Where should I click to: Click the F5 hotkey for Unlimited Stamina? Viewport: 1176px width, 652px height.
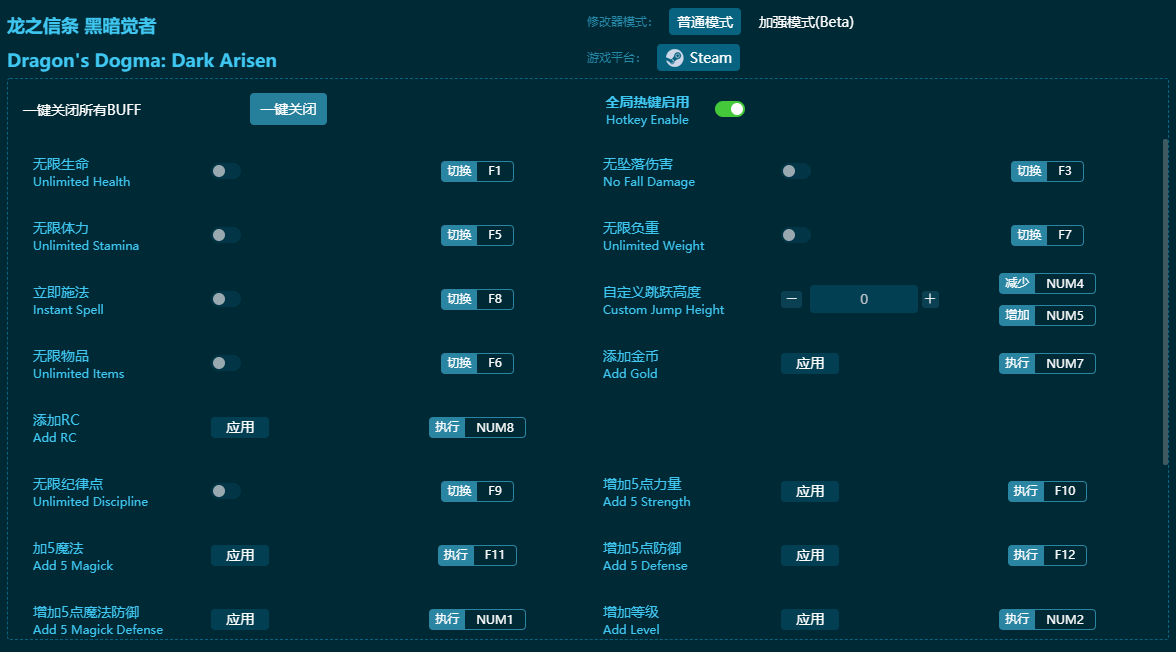[x=477, y=235]
